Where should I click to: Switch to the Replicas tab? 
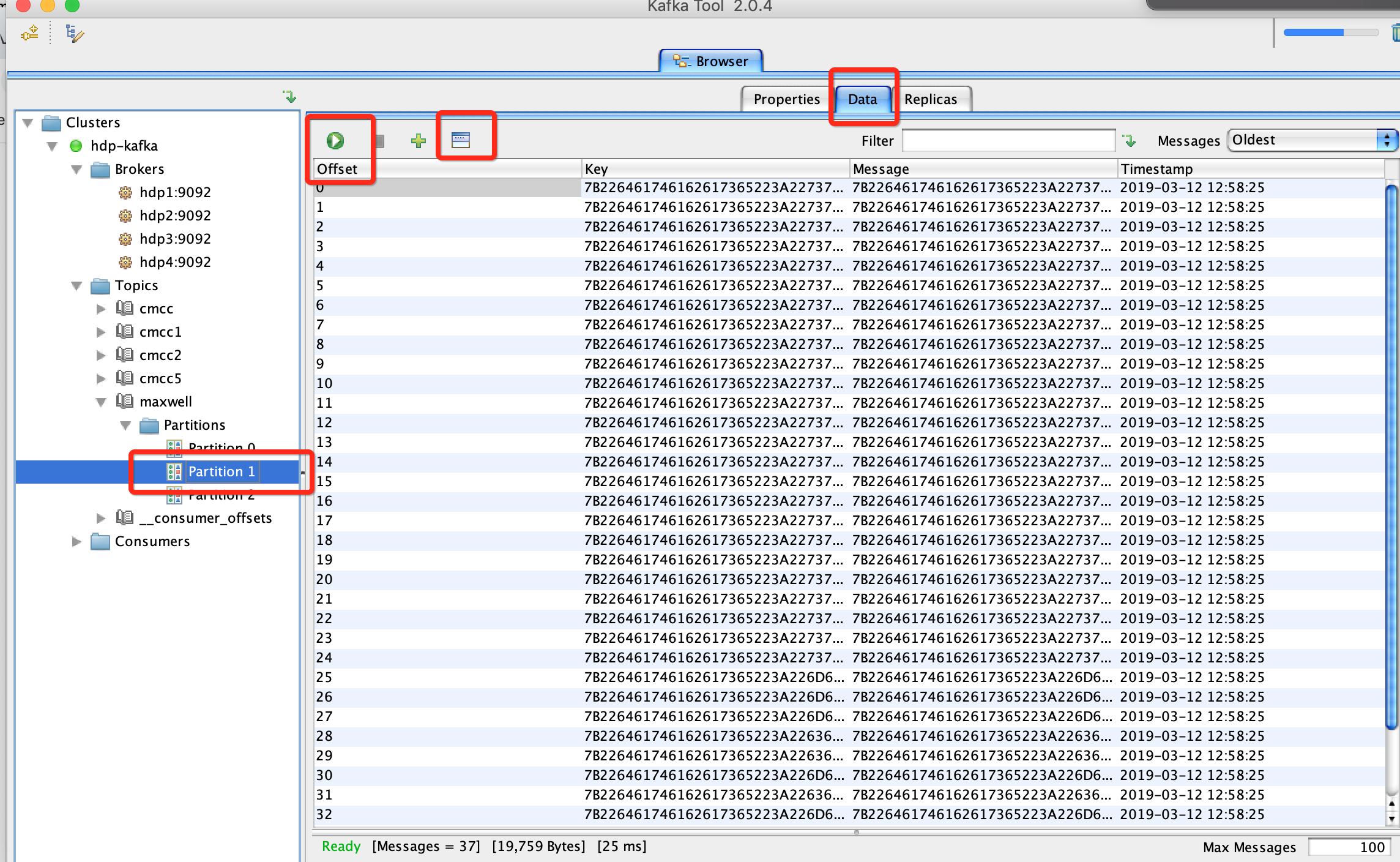point(930,99)
